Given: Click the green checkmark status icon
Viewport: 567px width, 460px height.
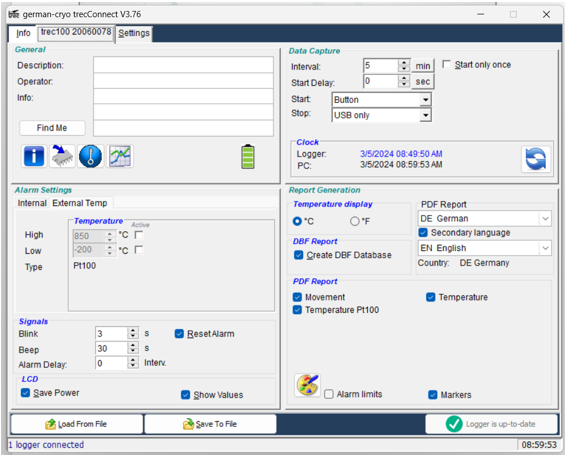Looking at the screenshot, I should tap(454, 424).
